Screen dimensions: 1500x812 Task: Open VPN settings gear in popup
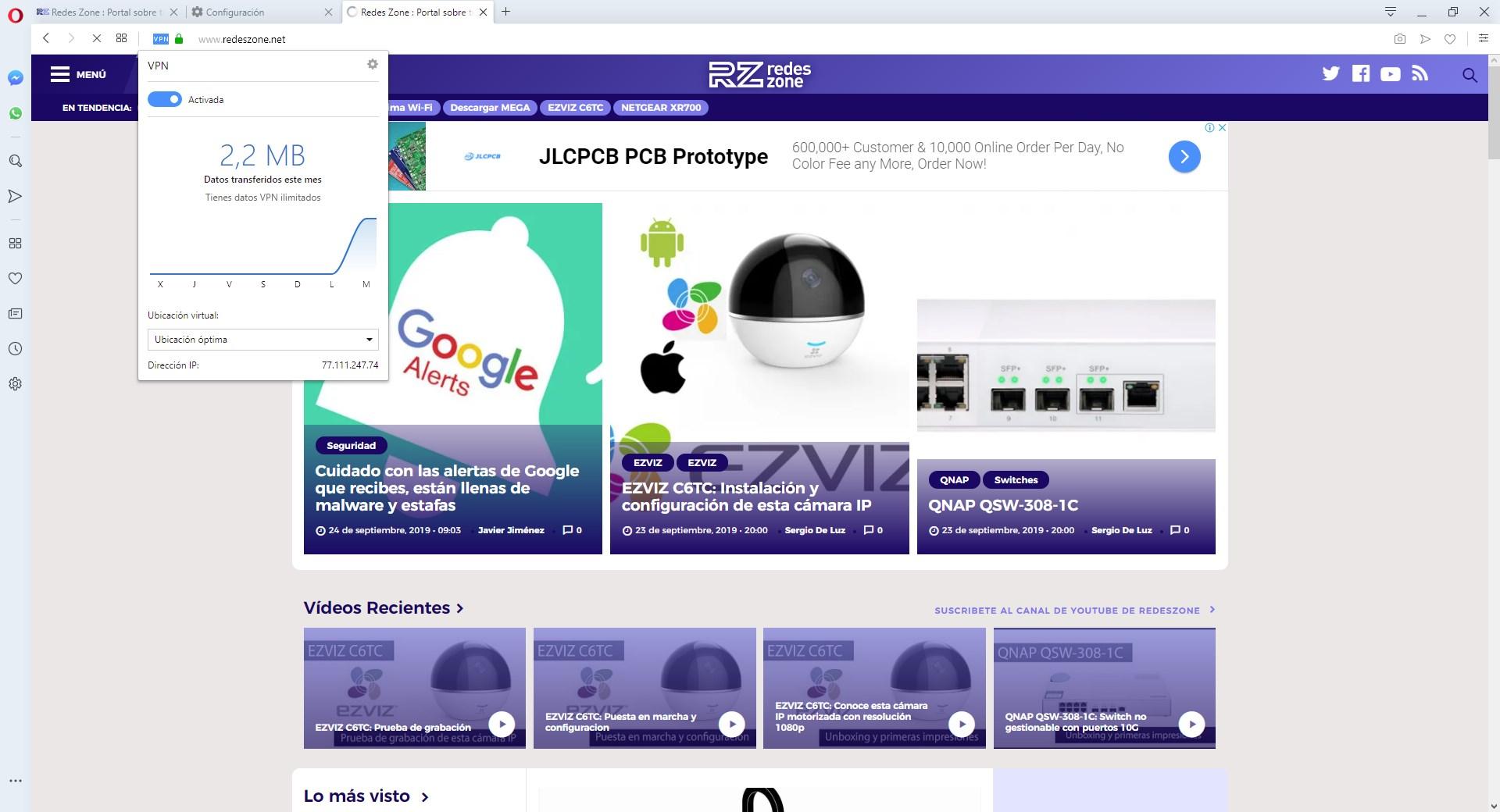[x=373, y=65]
